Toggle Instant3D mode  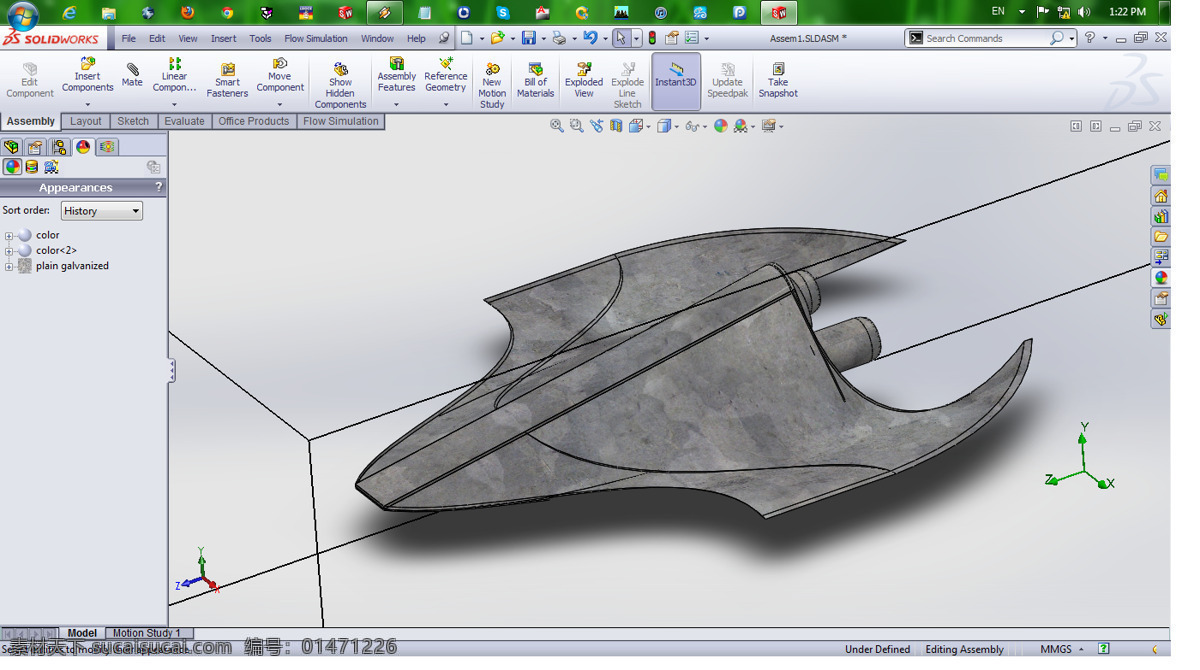(x=676, y=81)
